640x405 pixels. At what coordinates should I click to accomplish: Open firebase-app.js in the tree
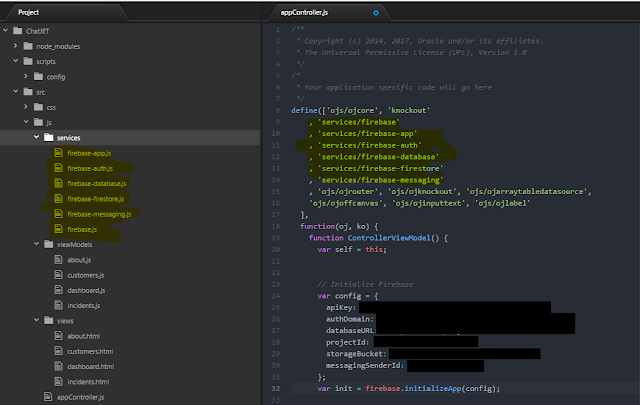pyautogui.click(x=89, y=153)
